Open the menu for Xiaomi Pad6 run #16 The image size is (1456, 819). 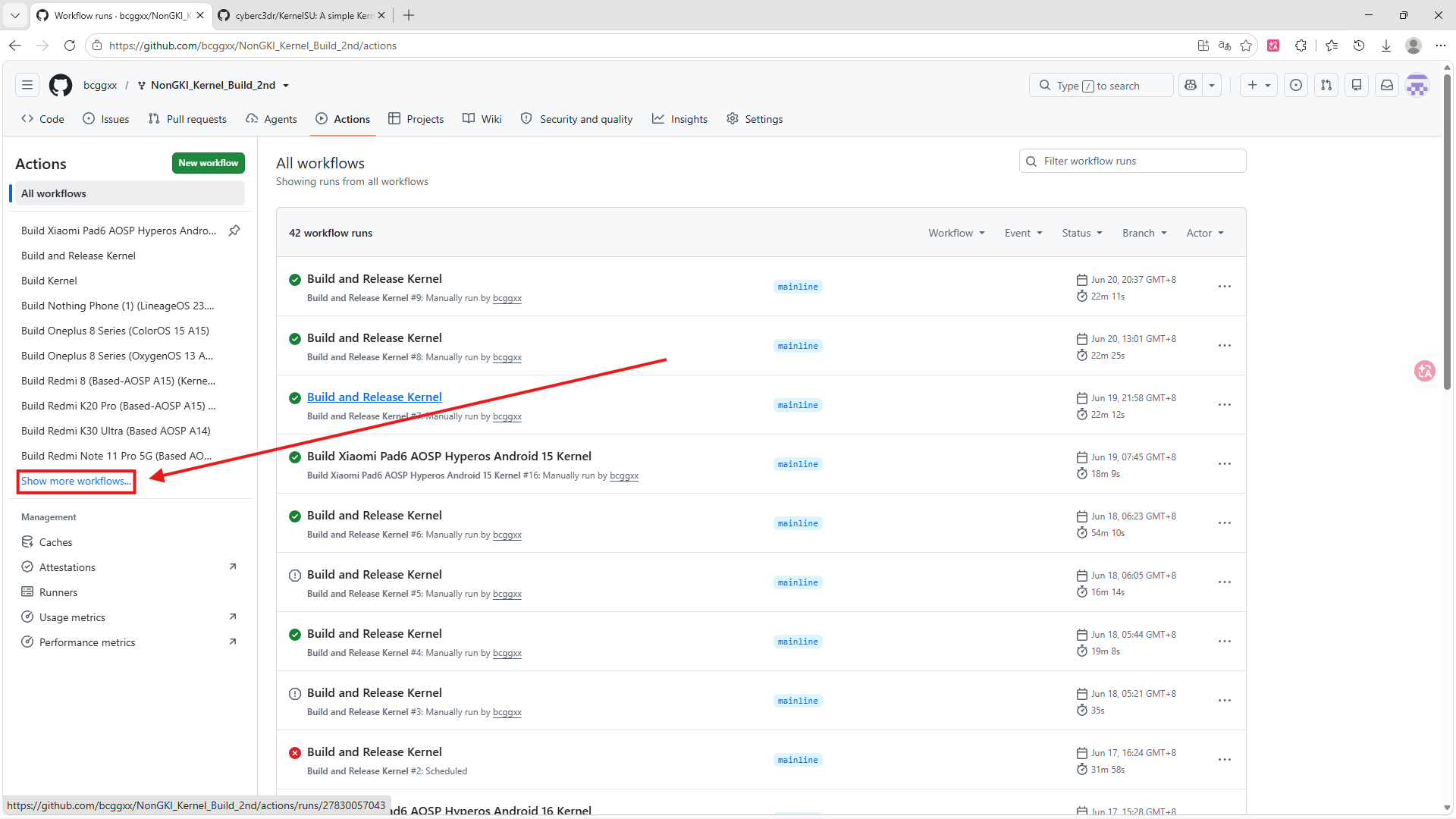click(1225, 464)
